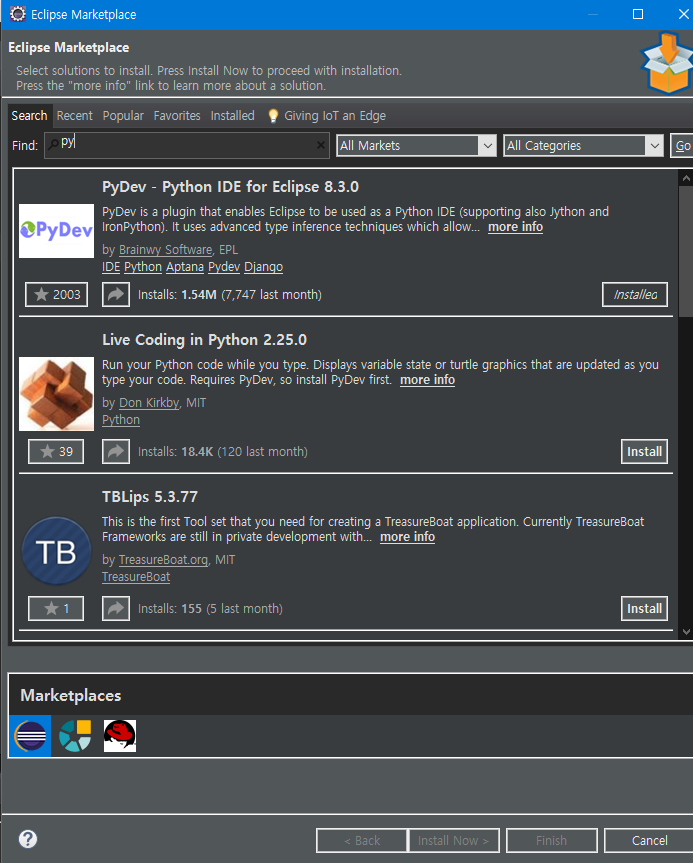Share PyDev using its arrow icon
Image resolution: width=693 pixels, height=863 pixels.
coord(116,294)
